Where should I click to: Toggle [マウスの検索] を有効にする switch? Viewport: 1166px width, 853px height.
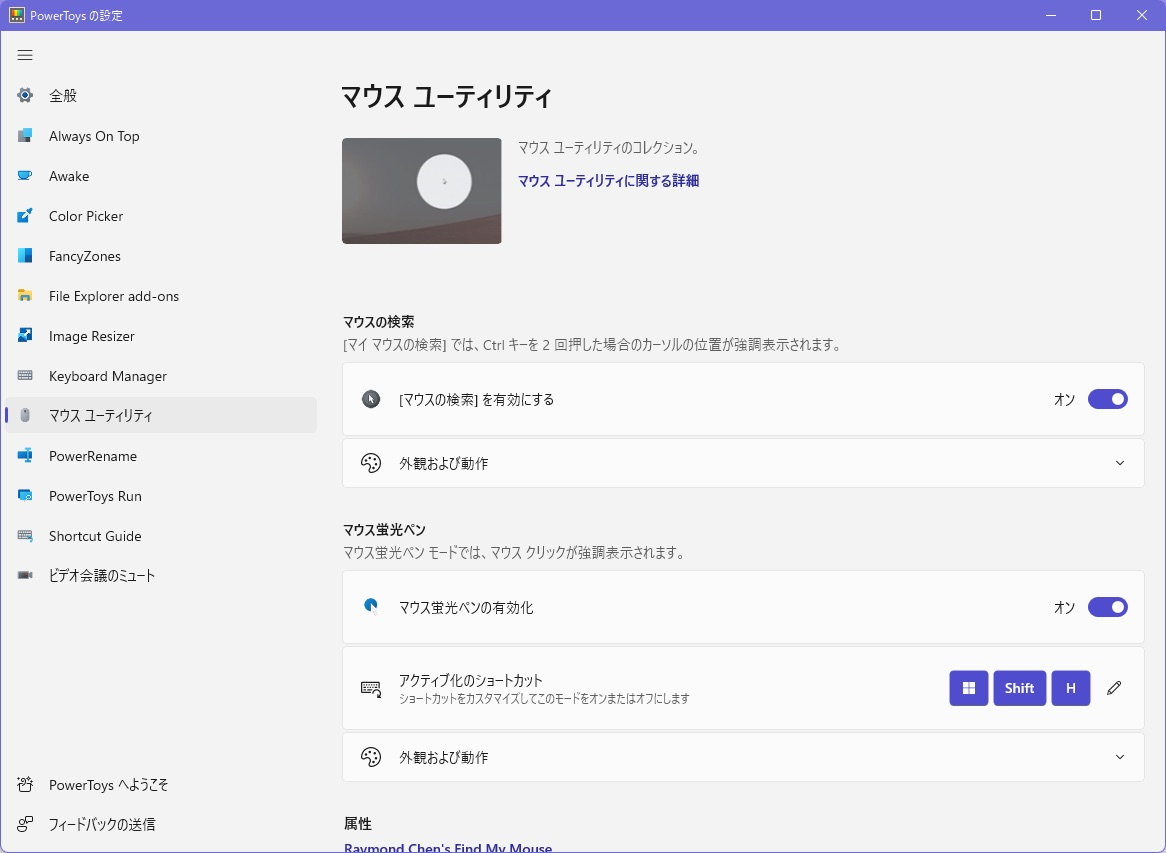point(1107,399)
